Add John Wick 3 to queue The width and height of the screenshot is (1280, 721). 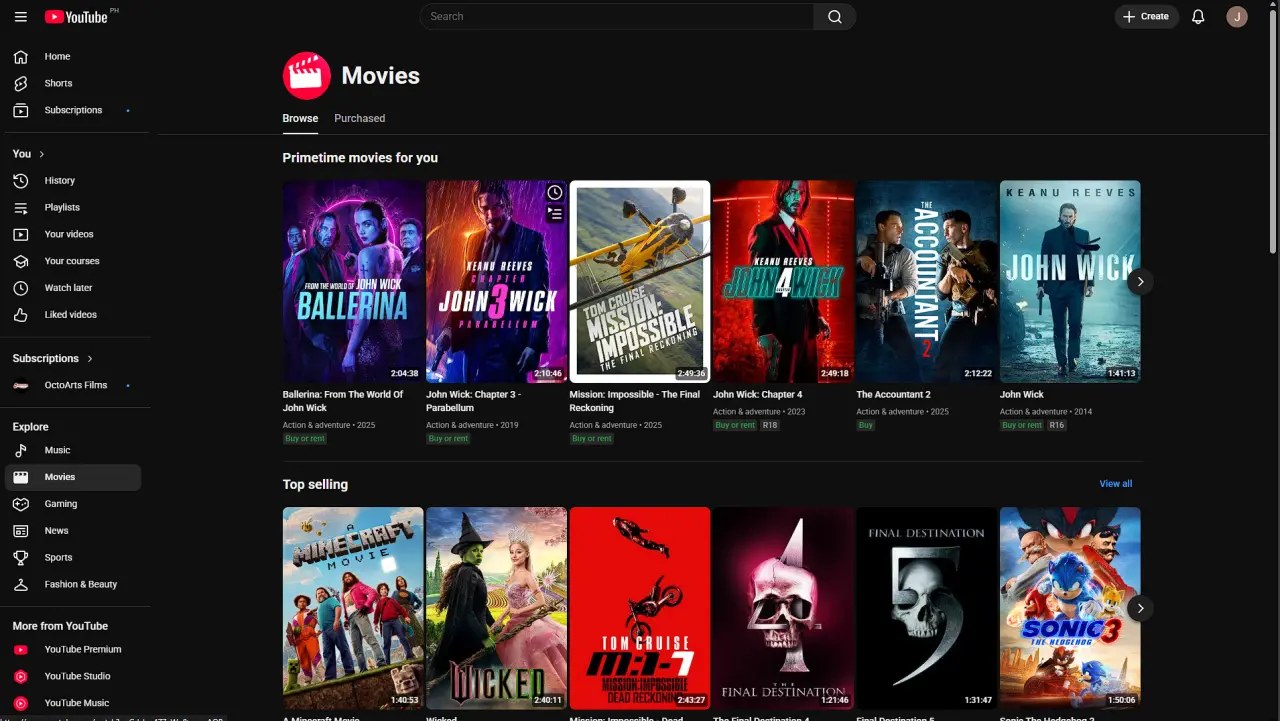tap(555, 213)
